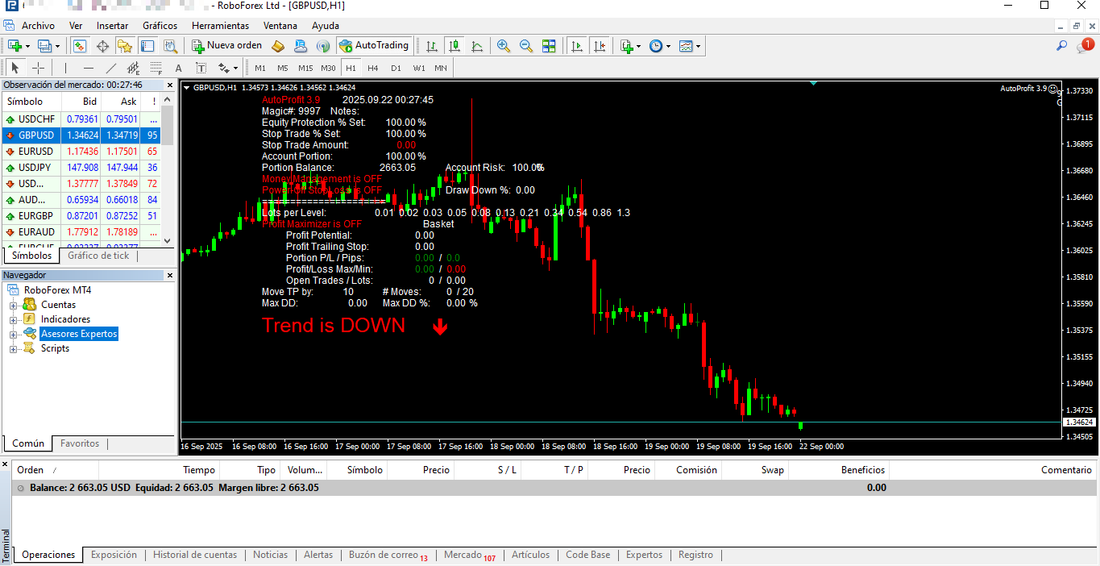Expand the Asesores Expertos tree node
Viewport: 1100px width, 566px height.
(x=13, y=334)
